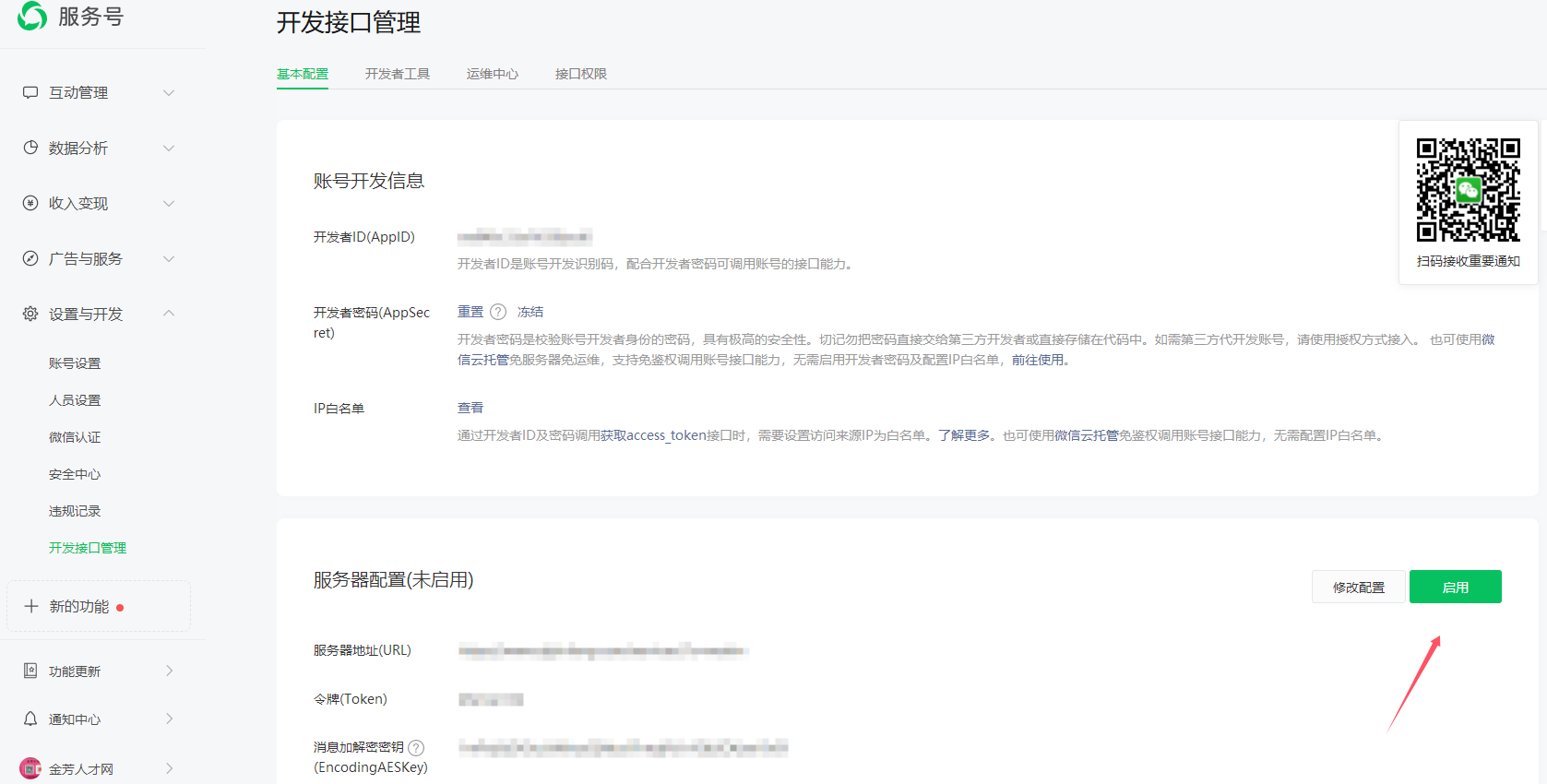Click the WeChat 服务号 logo icon
Image resolution: width=1547 pixels, height=784 pixels.
coord(32,16)
